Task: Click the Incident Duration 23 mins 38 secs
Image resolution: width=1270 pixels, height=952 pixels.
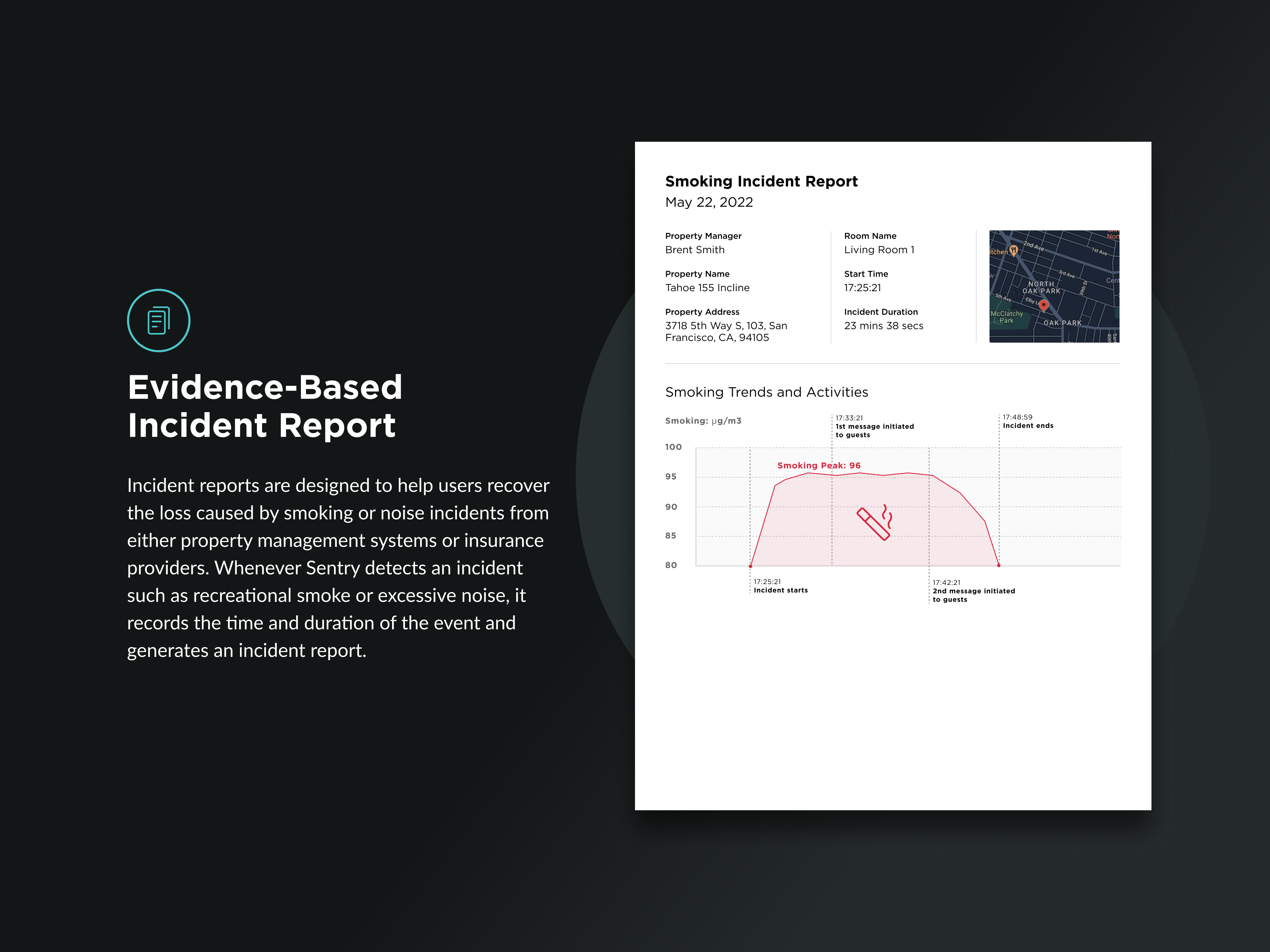Action: click(884, 325)
